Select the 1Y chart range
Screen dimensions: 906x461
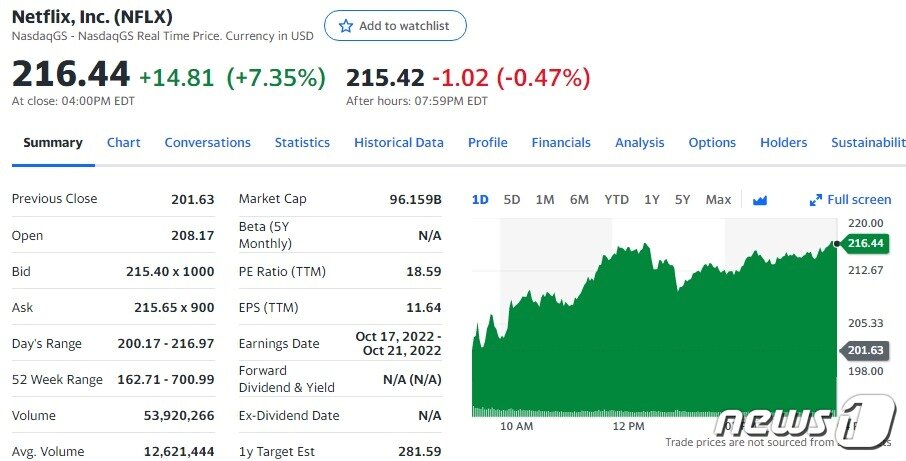(652, 200)
